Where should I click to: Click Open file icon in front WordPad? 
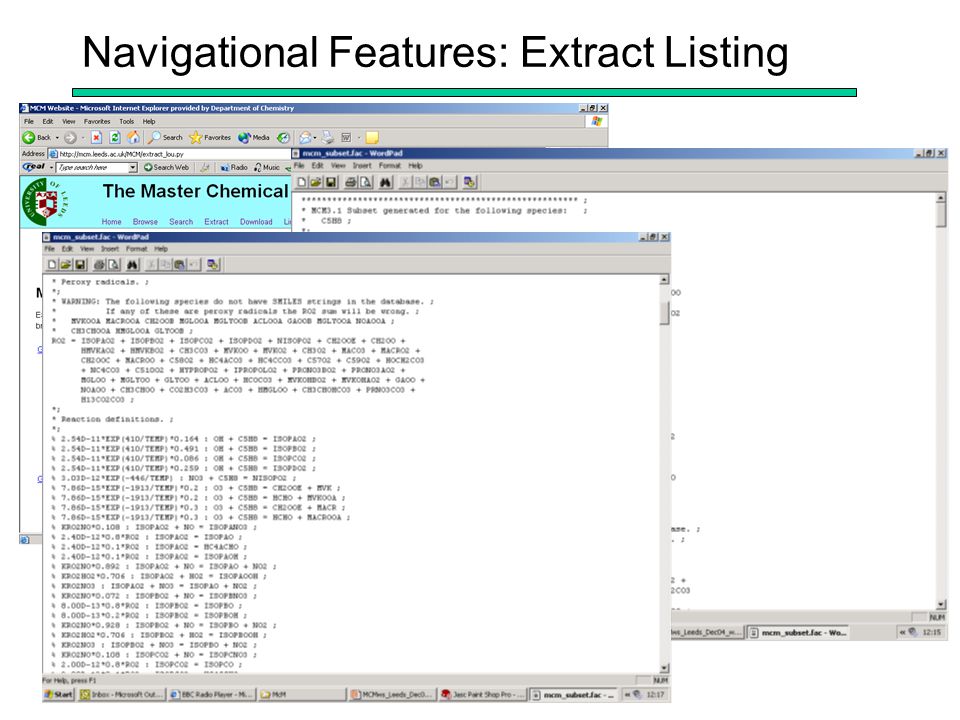tap(66, 264)
